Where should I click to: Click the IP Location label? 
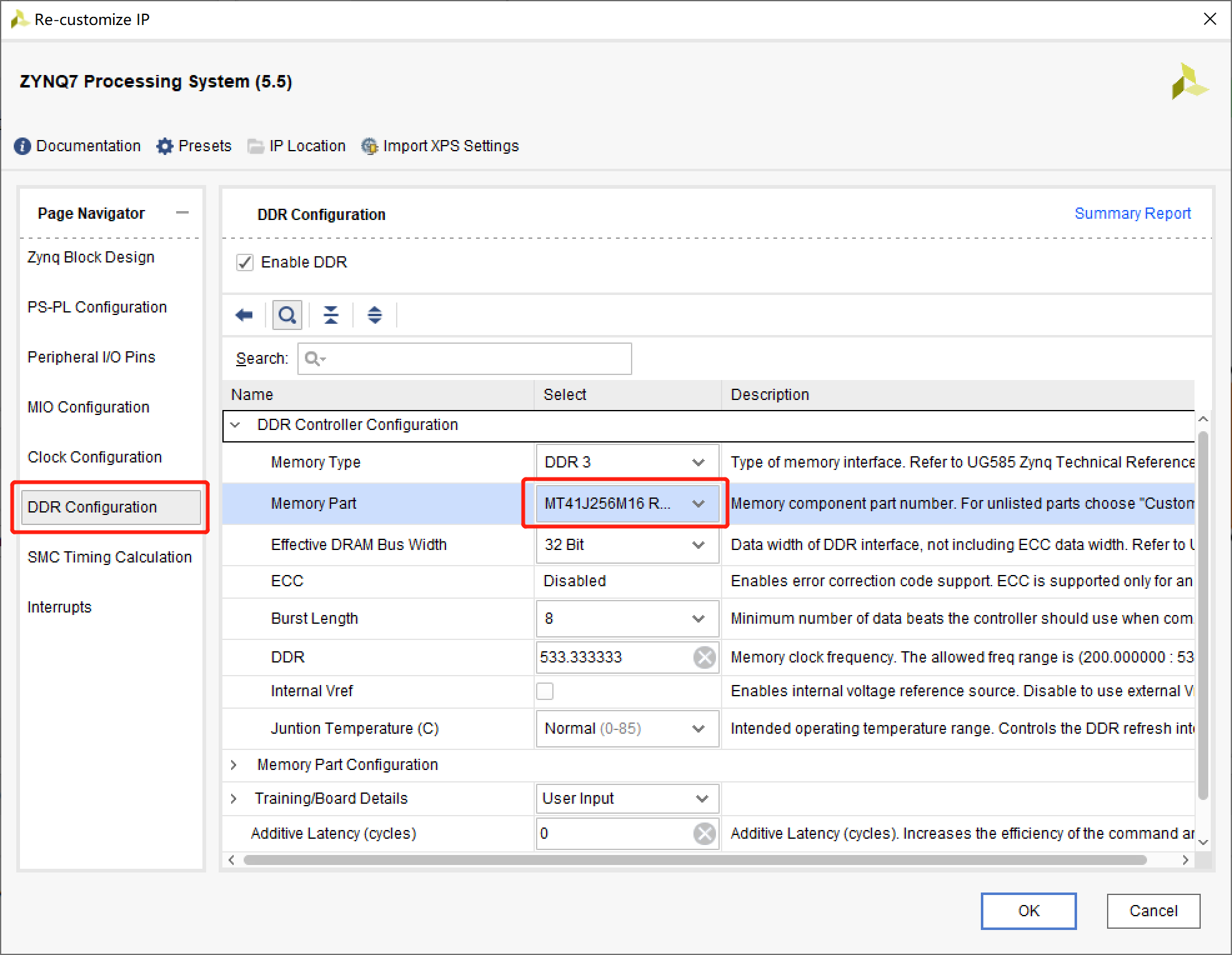pyautogui.click(x=307, y=146)
